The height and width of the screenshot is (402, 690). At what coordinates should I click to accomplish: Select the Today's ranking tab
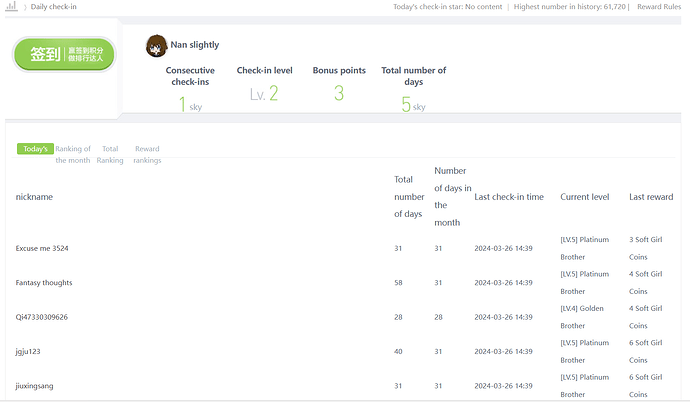tap(35, 149)
